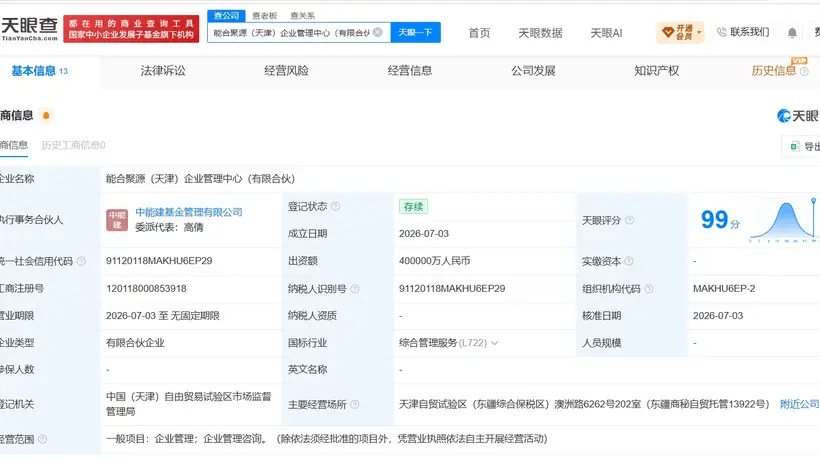Click the 有限合伙企业 enterprise type value
820x460 pixels.
point(135,343)
